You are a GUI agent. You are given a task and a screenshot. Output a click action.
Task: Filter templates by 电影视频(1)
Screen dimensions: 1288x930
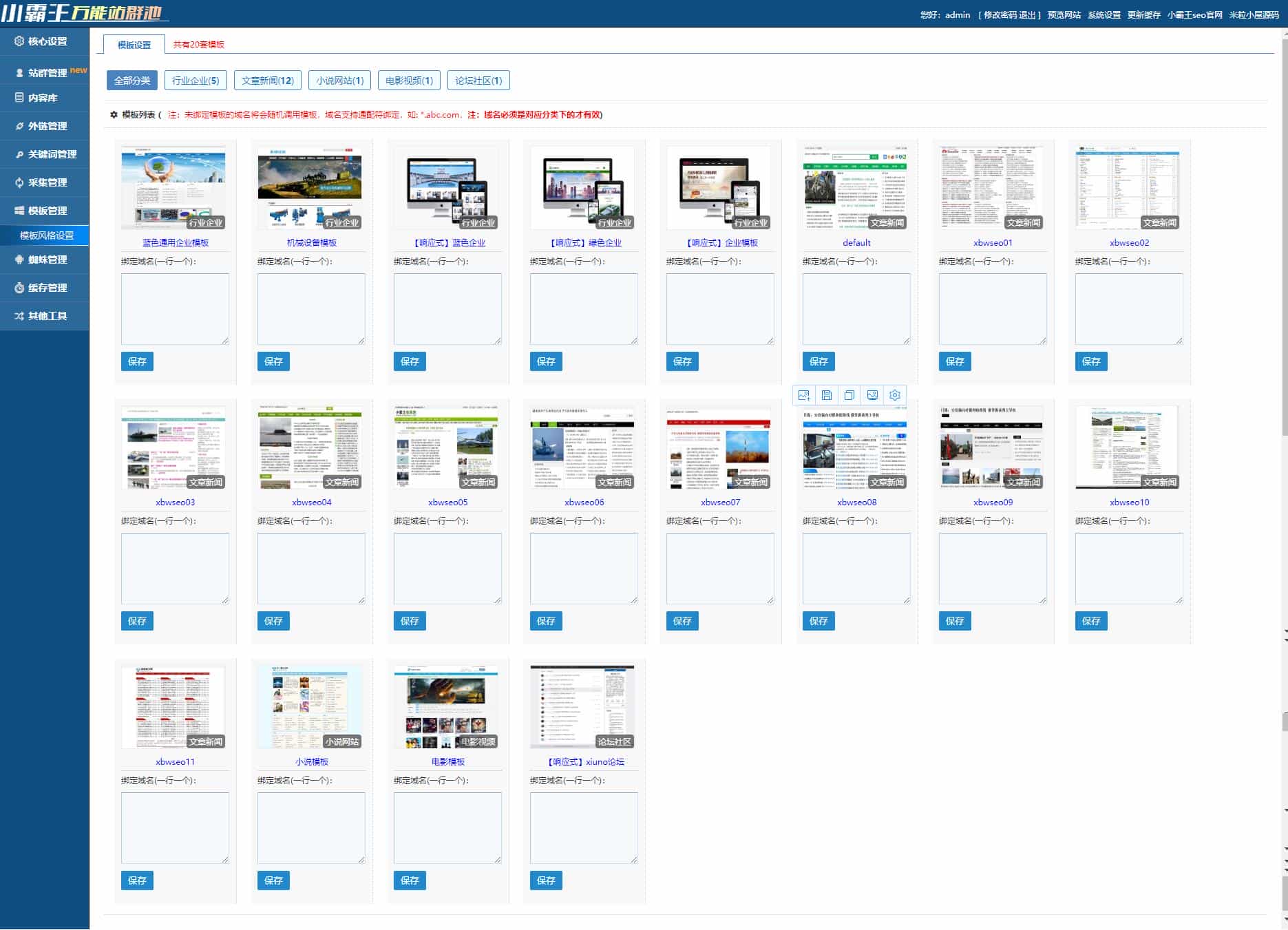pyautogui.click(x=409, y=81)
